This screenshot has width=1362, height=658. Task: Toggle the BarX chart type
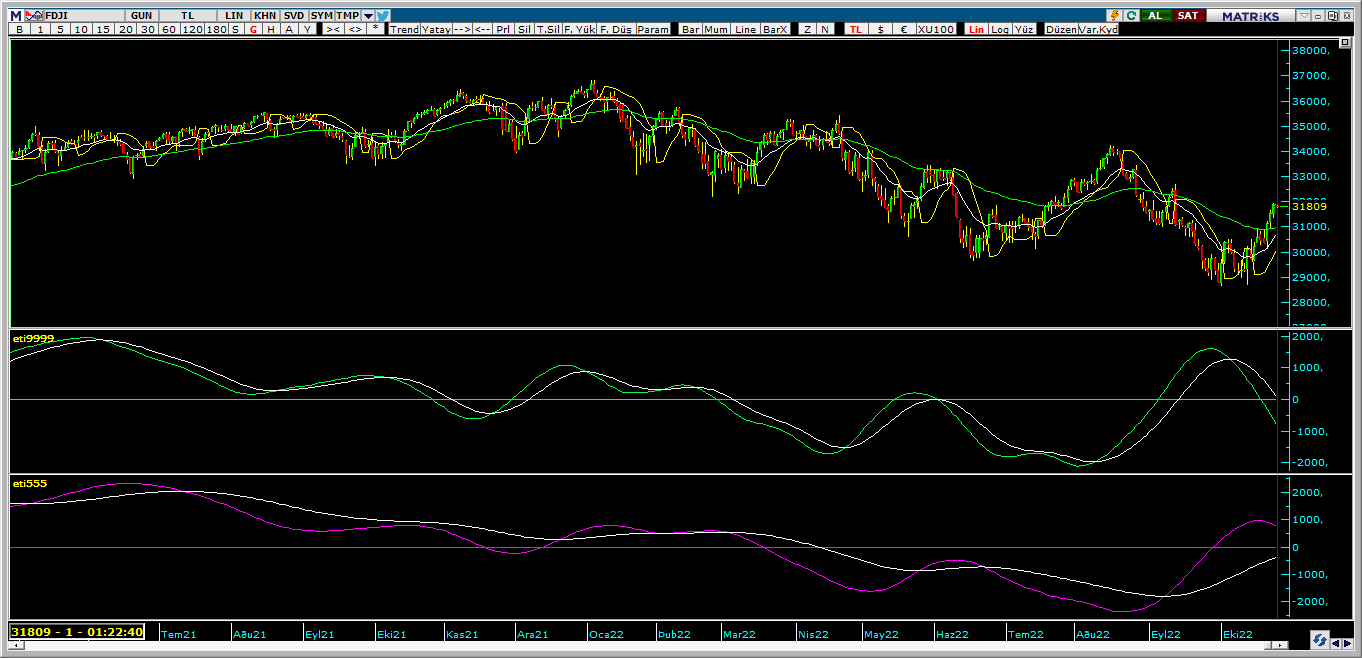(x=775, y=30)
